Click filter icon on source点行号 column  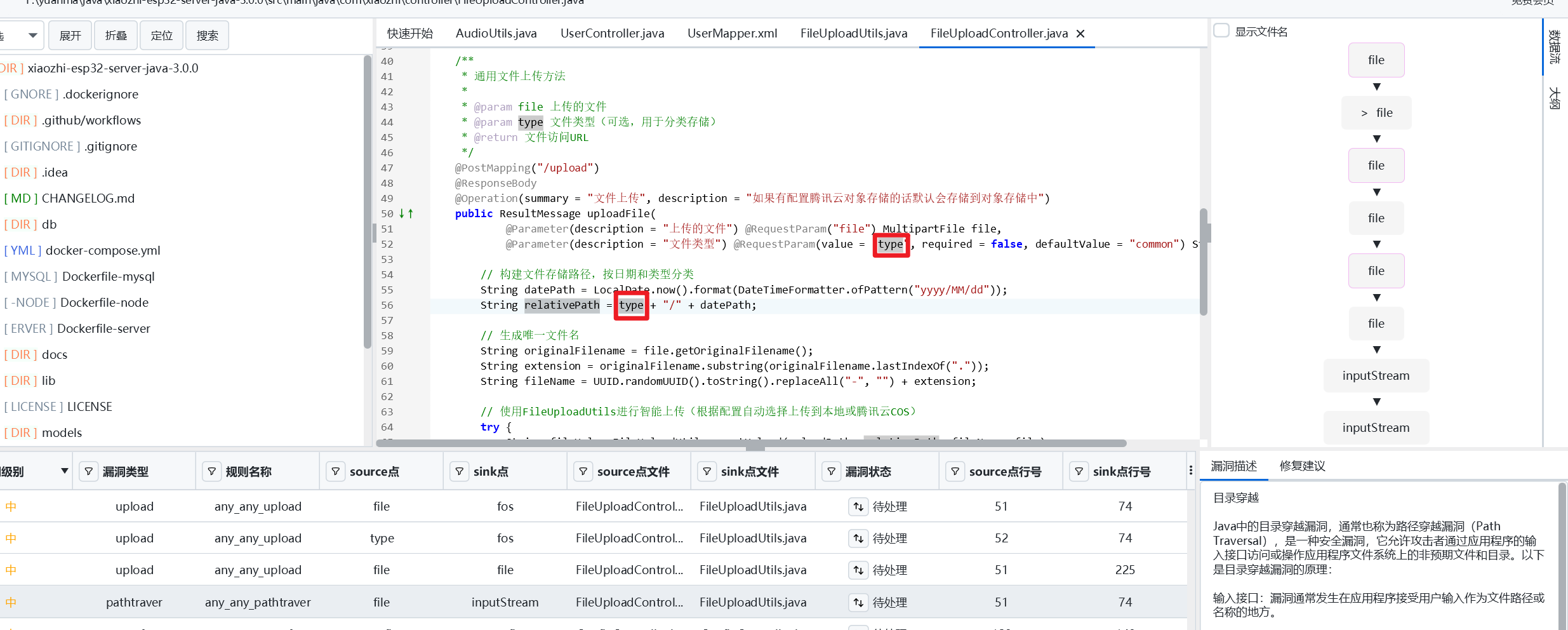pos(955,471)
